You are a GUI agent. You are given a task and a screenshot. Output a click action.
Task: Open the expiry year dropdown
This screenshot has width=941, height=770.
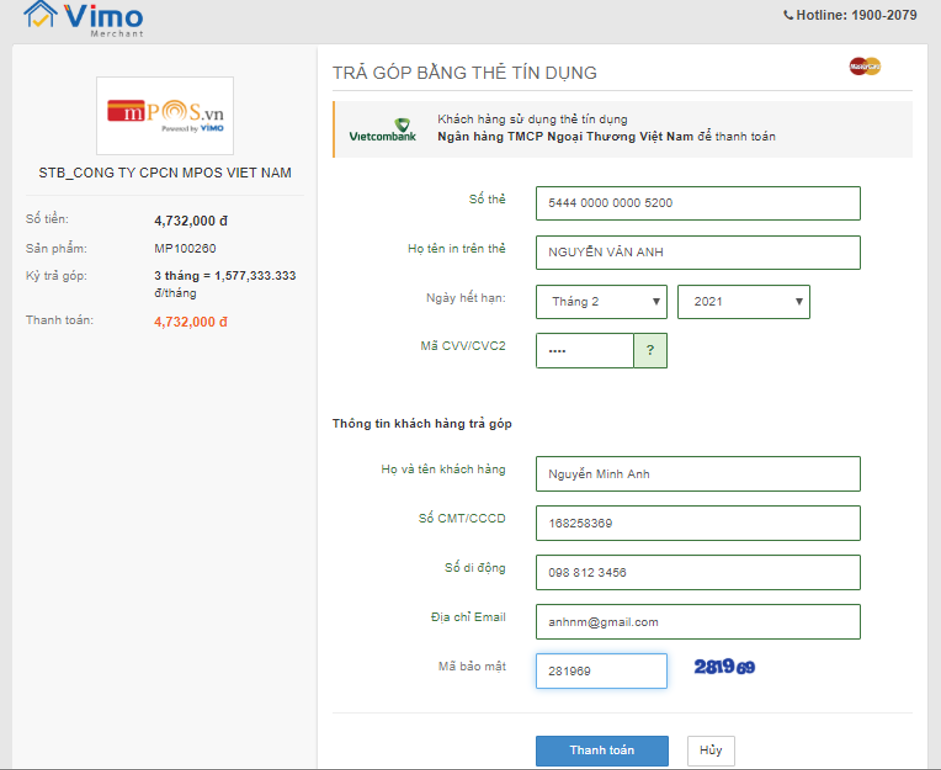743,302
